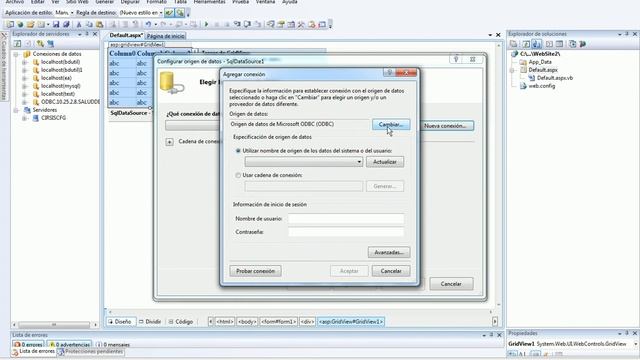Collapse the Servidores tree node
Image resolution: width=640 pixels, height=360 pixels.
pyautogui.click(x=16, y=110)
